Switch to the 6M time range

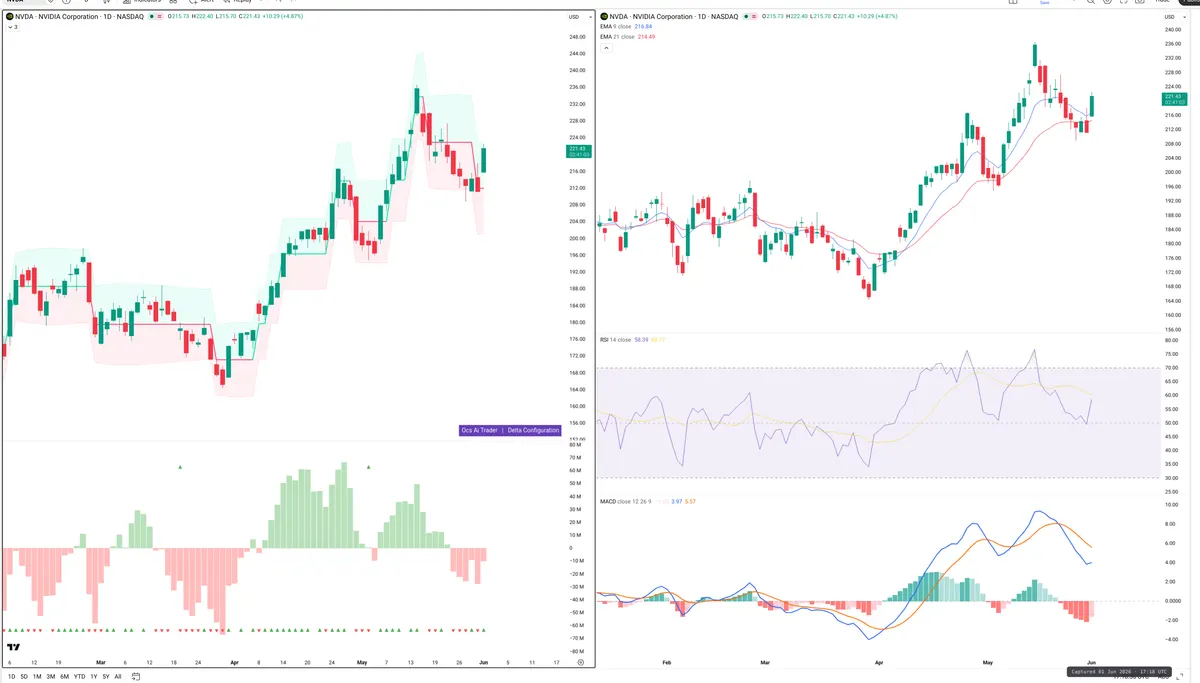pos(64,677)
